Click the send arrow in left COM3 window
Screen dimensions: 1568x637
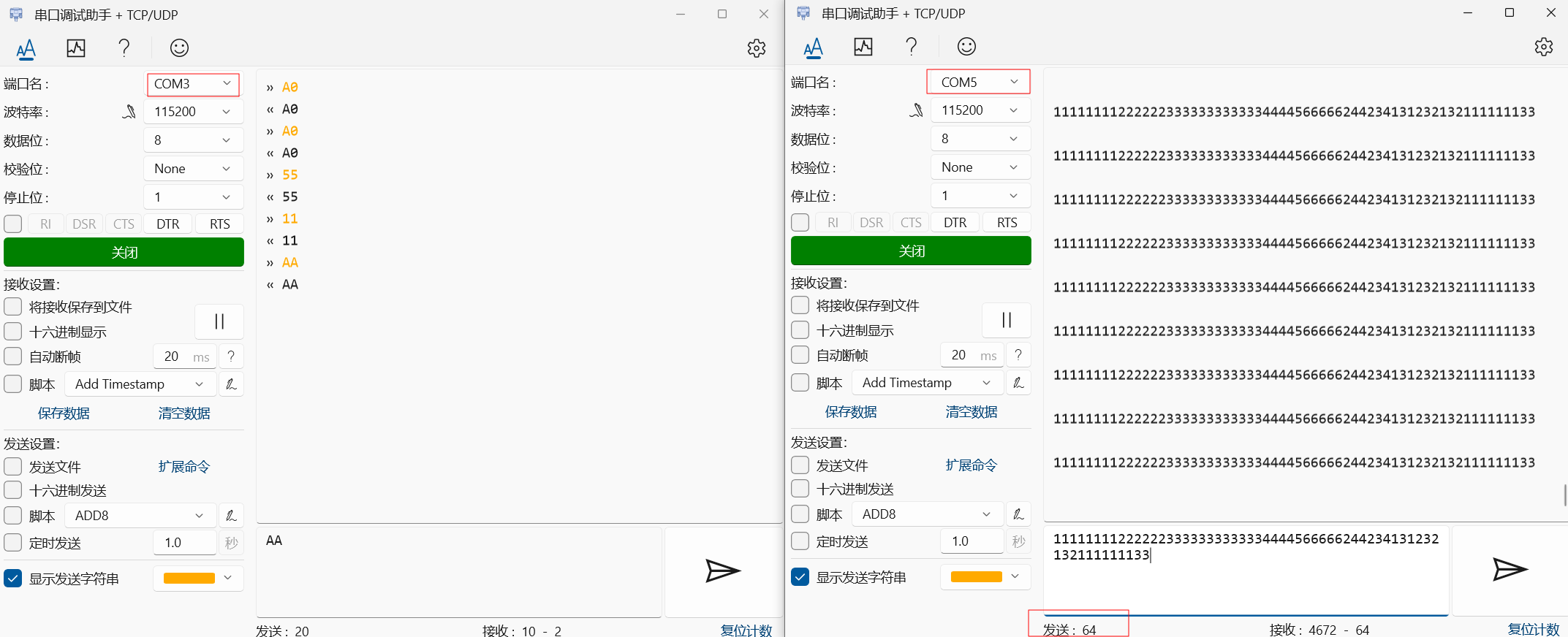pyautogui.click(x=723, y=571)
